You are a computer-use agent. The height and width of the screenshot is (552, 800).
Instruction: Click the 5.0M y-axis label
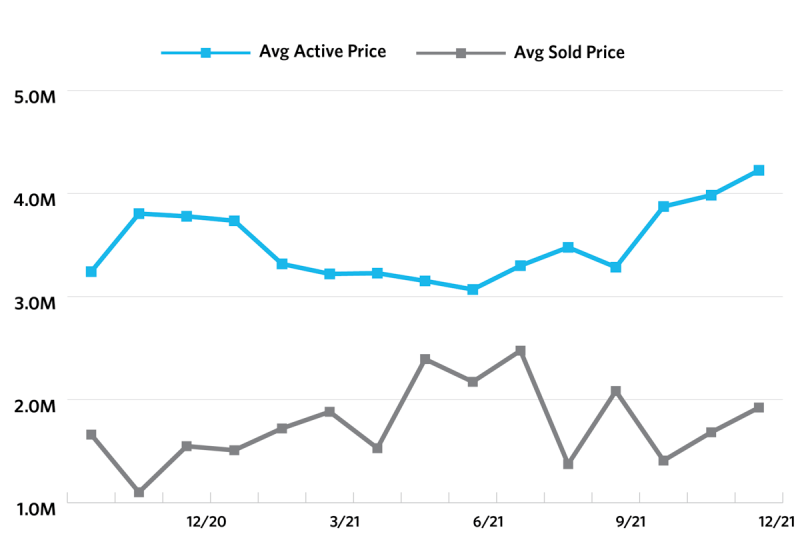tap(34, 97)
